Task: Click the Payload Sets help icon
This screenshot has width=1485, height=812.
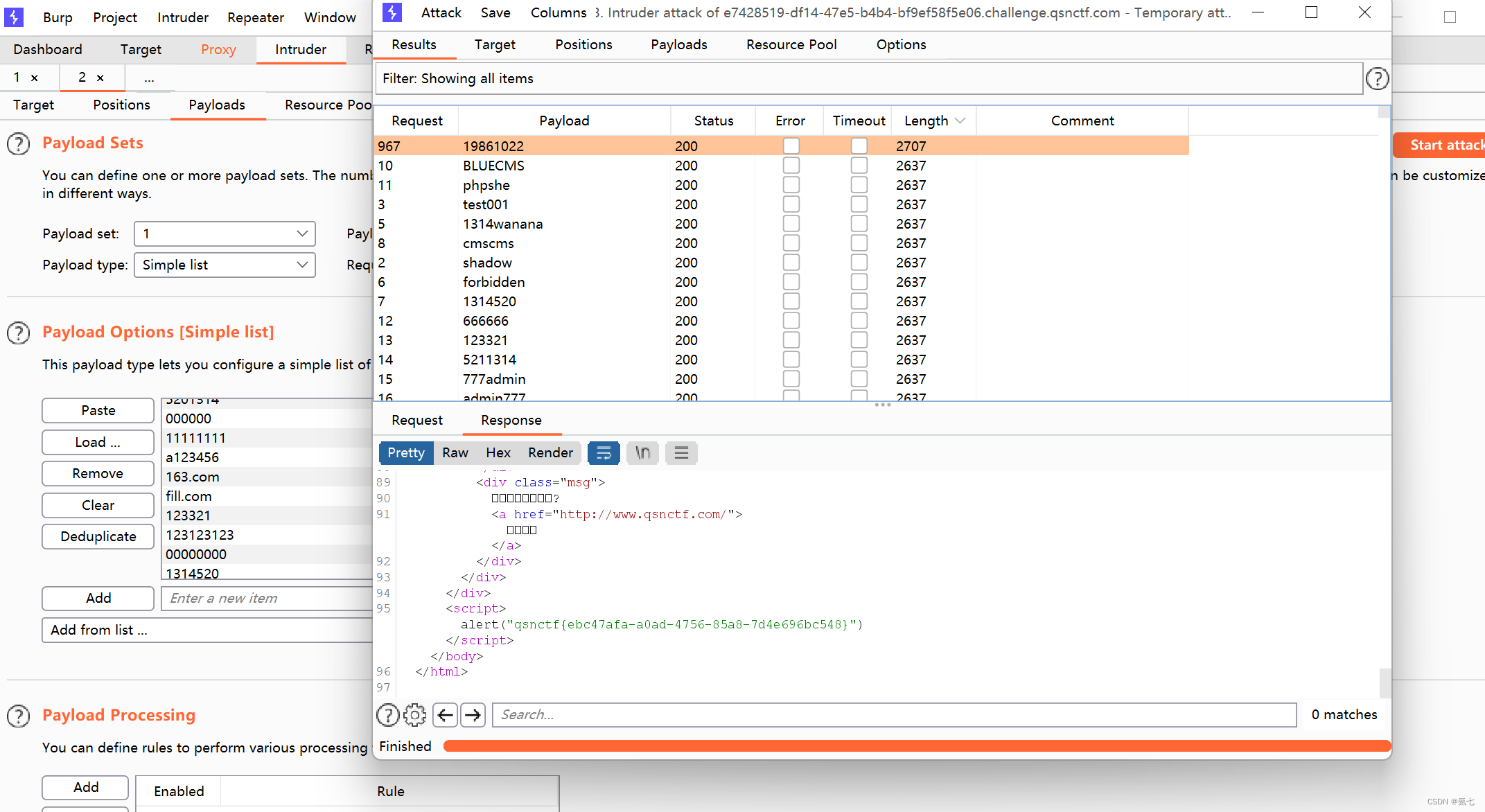Action: (x=19, y=143)
